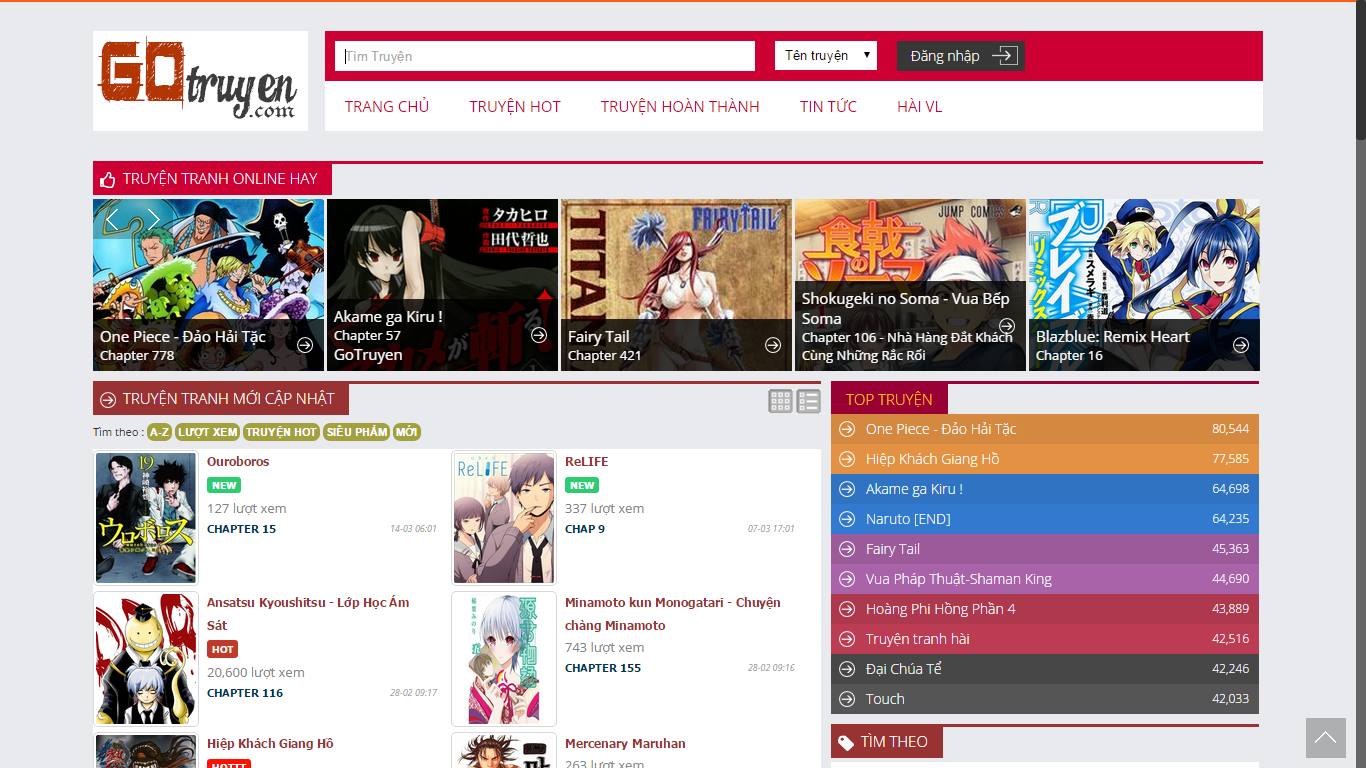This screenshot has width=1366, height=768.
Task: Sort by Lượt Xem filter tag
Action: [x=208, y=432]
